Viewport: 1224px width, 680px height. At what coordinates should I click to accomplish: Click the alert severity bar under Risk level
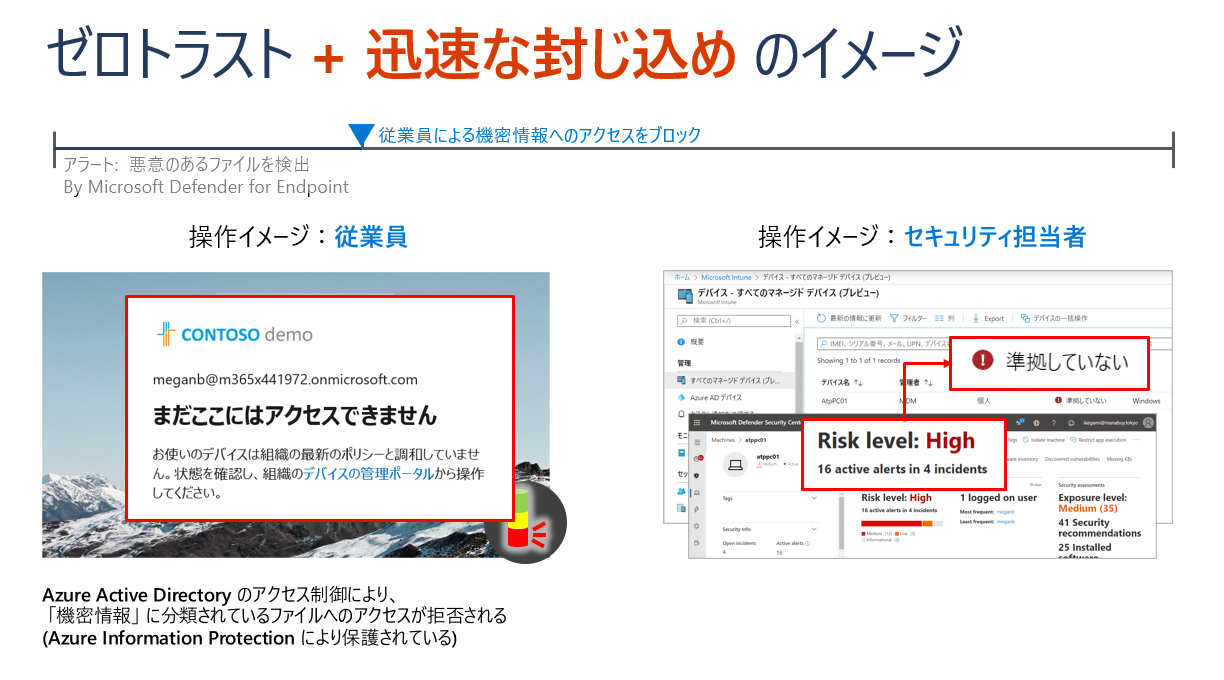click(x=902, y=523)
